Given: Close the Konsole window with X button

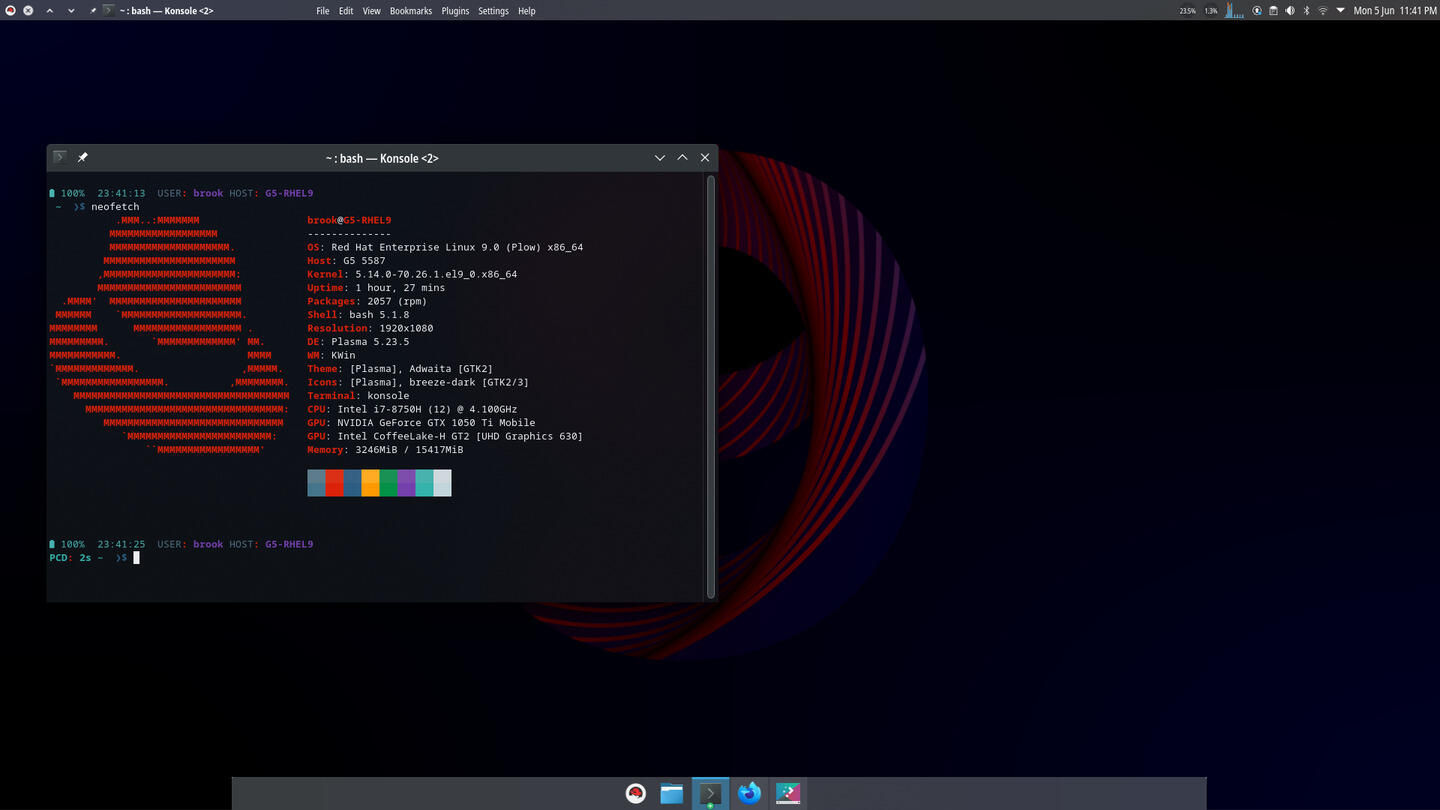Looking at the screenshot, I should click(x=705, y=158).
